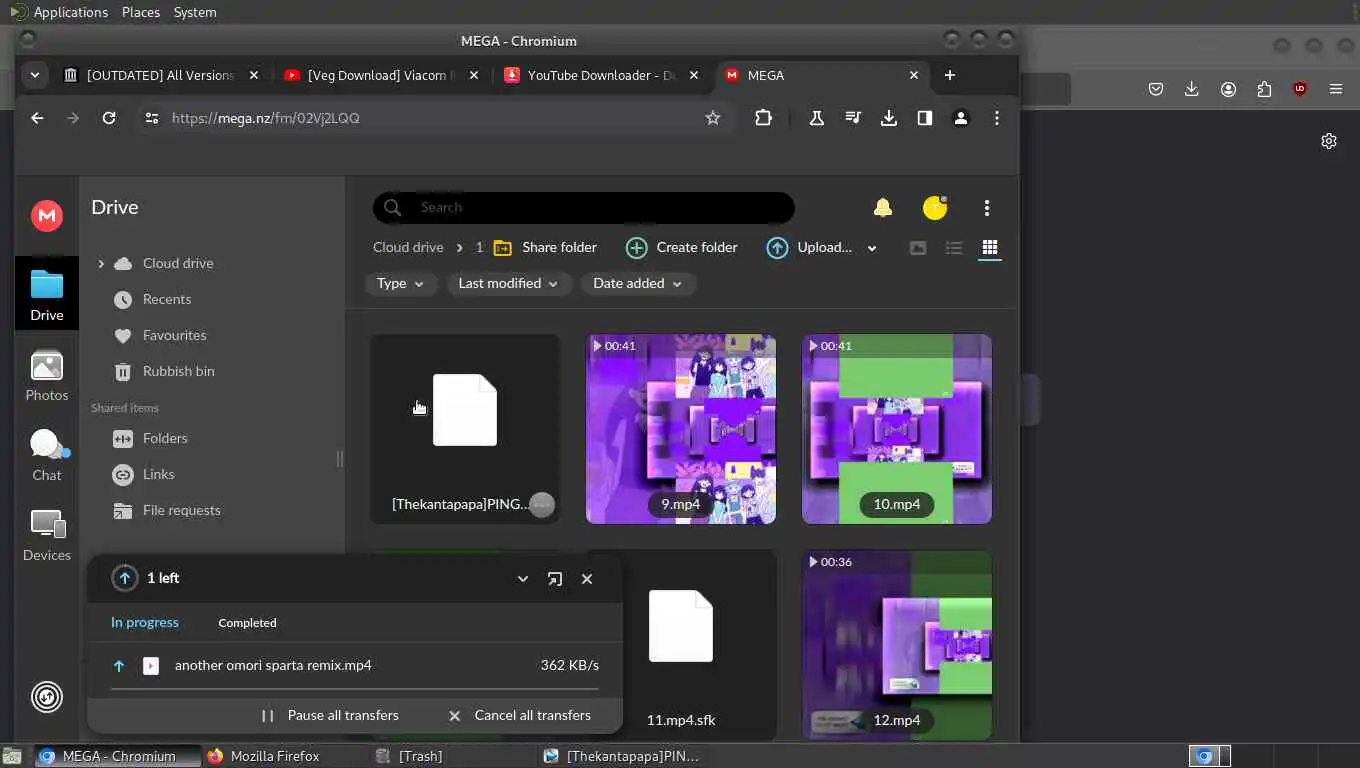Open the 12.mp4 video thumbnail

tap(897, 645)
